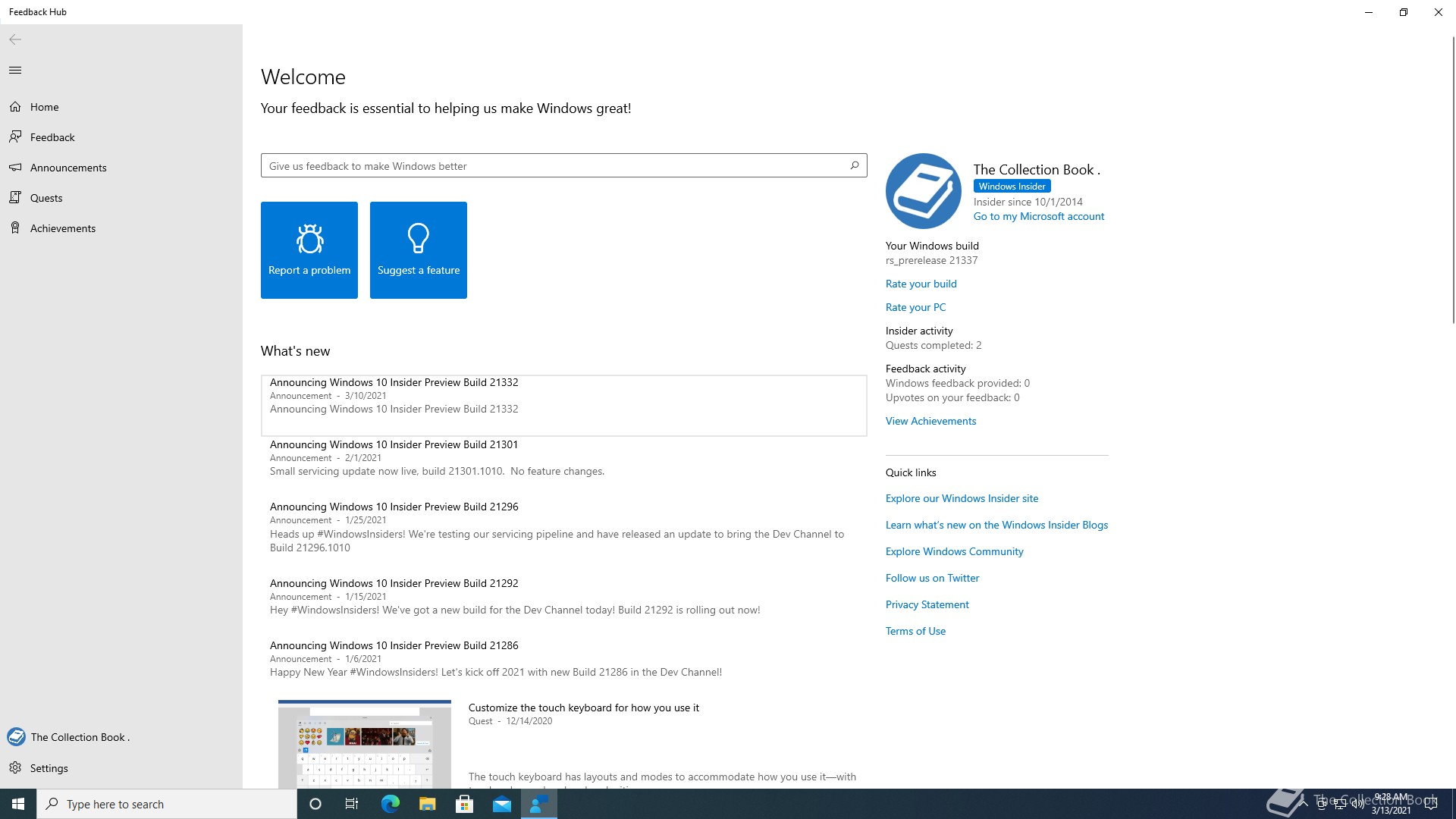1456x819 pixels.
Task: Open Achievements page from sidebar
Action: (x=63, y=228)
